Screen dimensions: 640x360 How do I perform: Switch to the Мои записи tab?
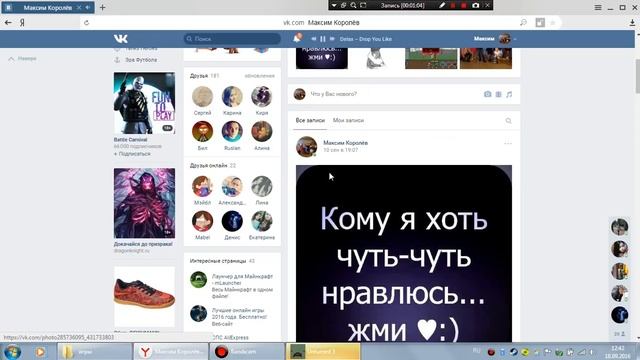(348, 120)
